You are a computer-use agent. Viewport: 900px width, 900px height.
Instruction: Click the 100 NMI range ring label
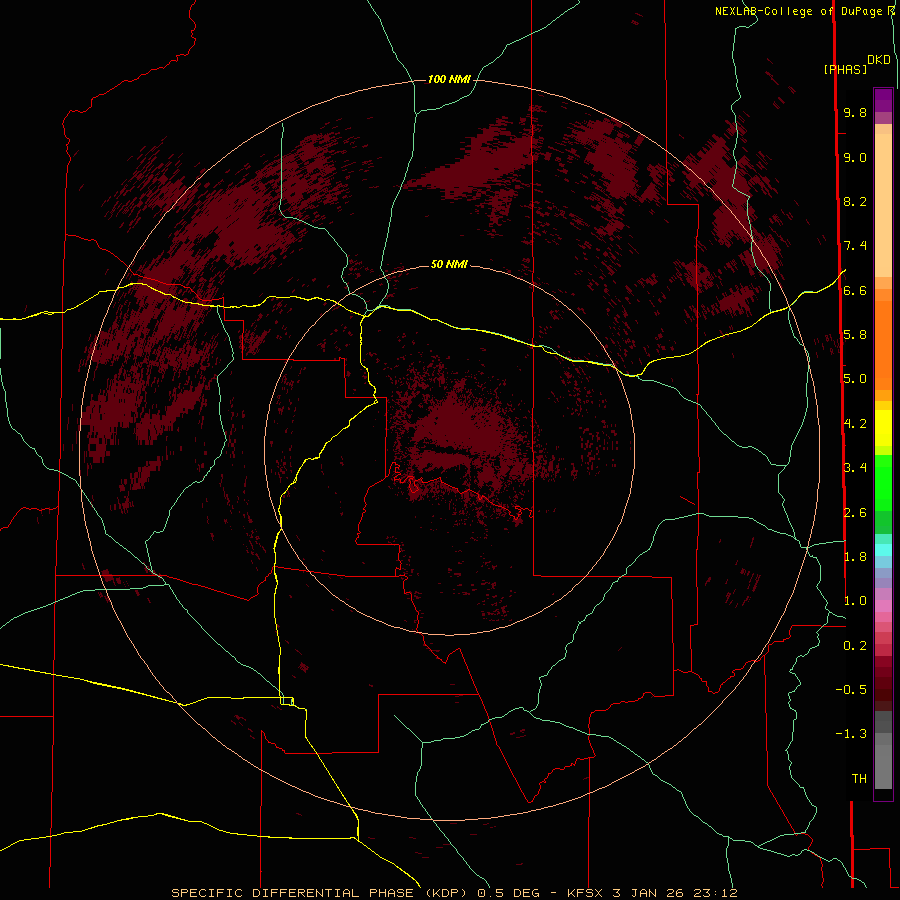449,79
